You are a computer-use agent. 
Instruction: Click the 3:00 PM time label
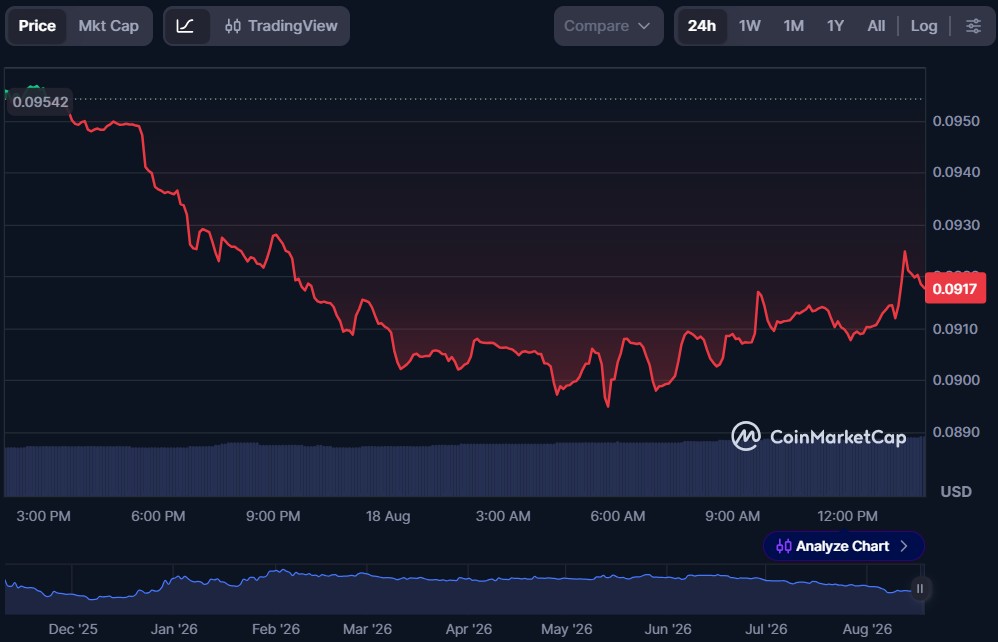tap(43, 516)
